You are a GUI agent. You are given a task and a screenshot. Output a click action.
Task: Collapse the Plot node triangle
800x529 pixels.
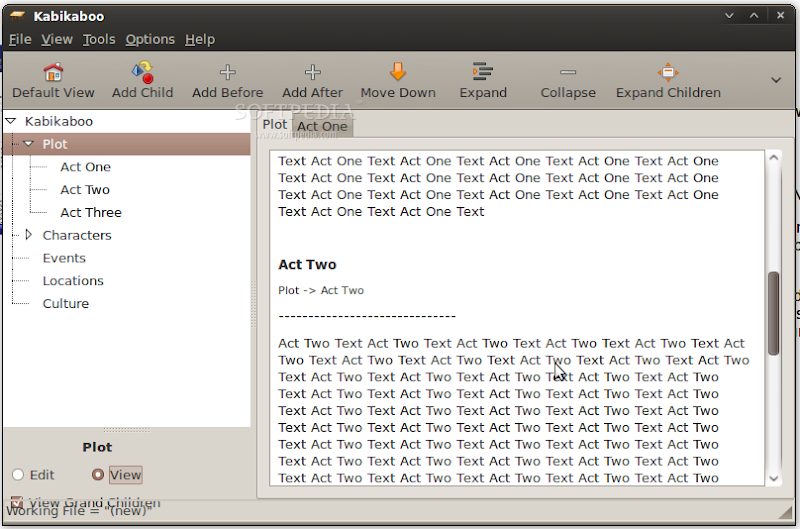29,144
